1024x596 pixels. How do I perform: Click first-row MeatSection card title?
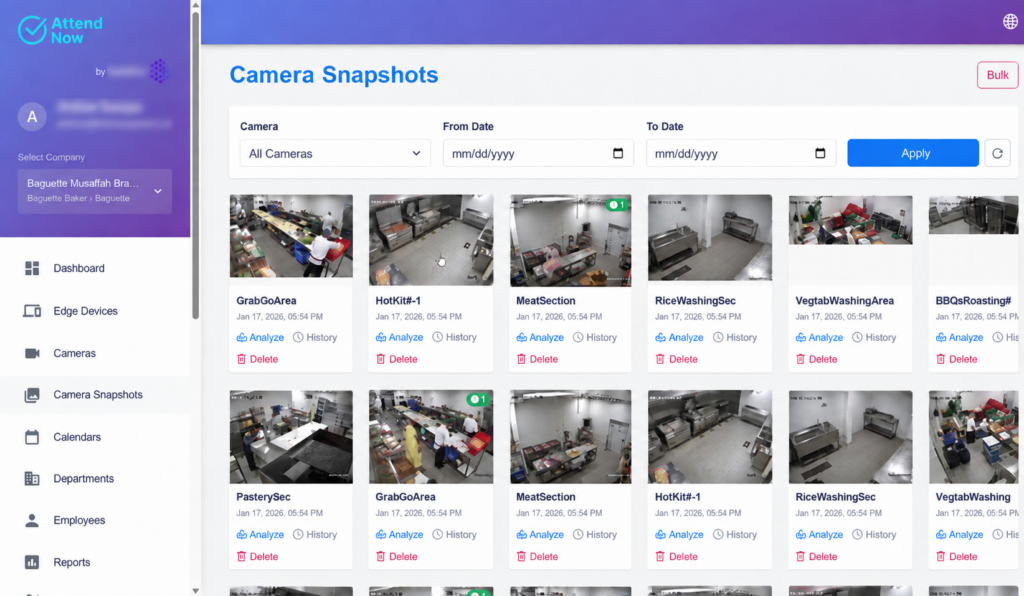tap(546, 301)
